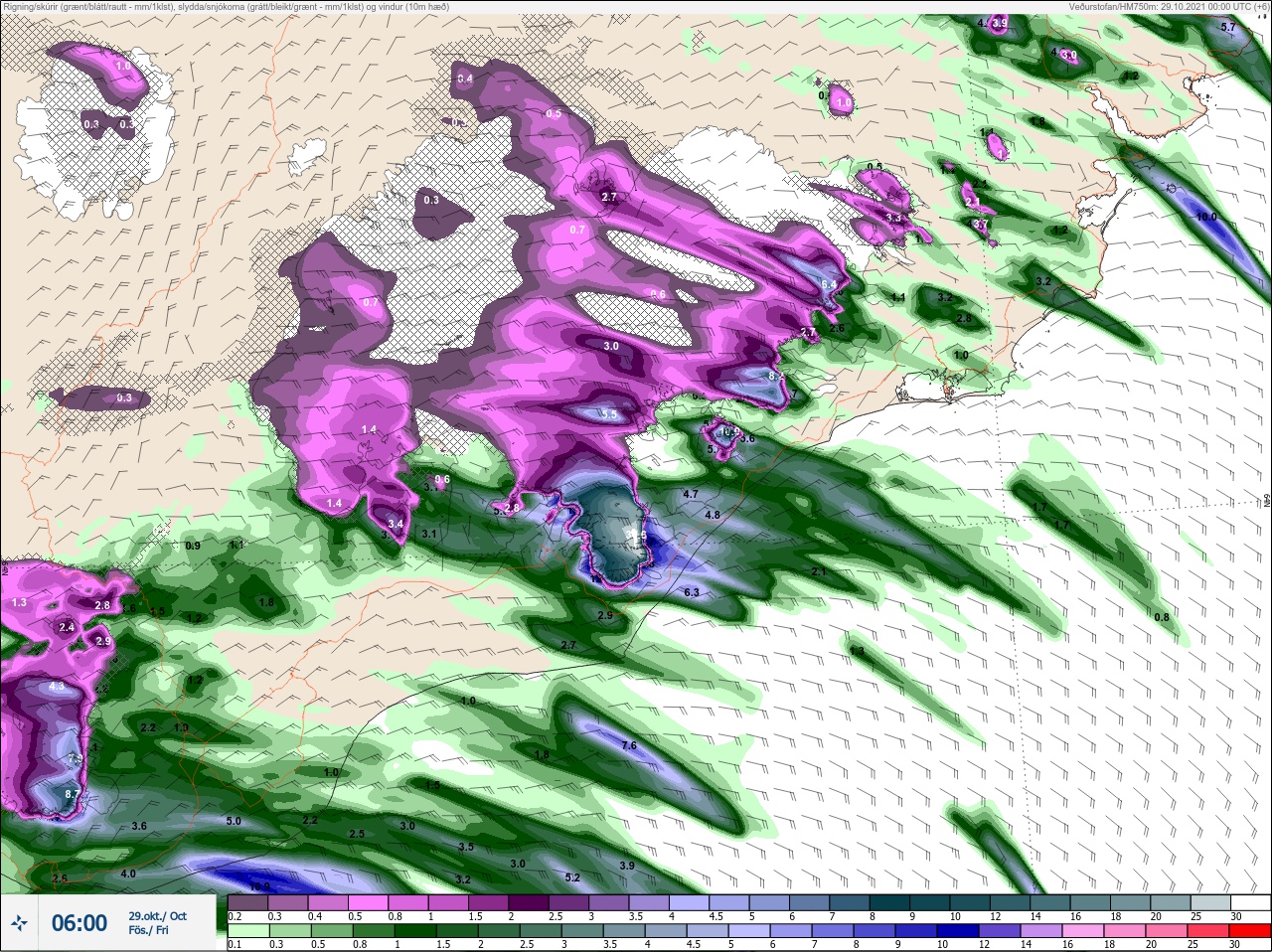Click the 5.0 precipitation value on the map
Viewport: 1272px width, 952px height.
[234, 821]
